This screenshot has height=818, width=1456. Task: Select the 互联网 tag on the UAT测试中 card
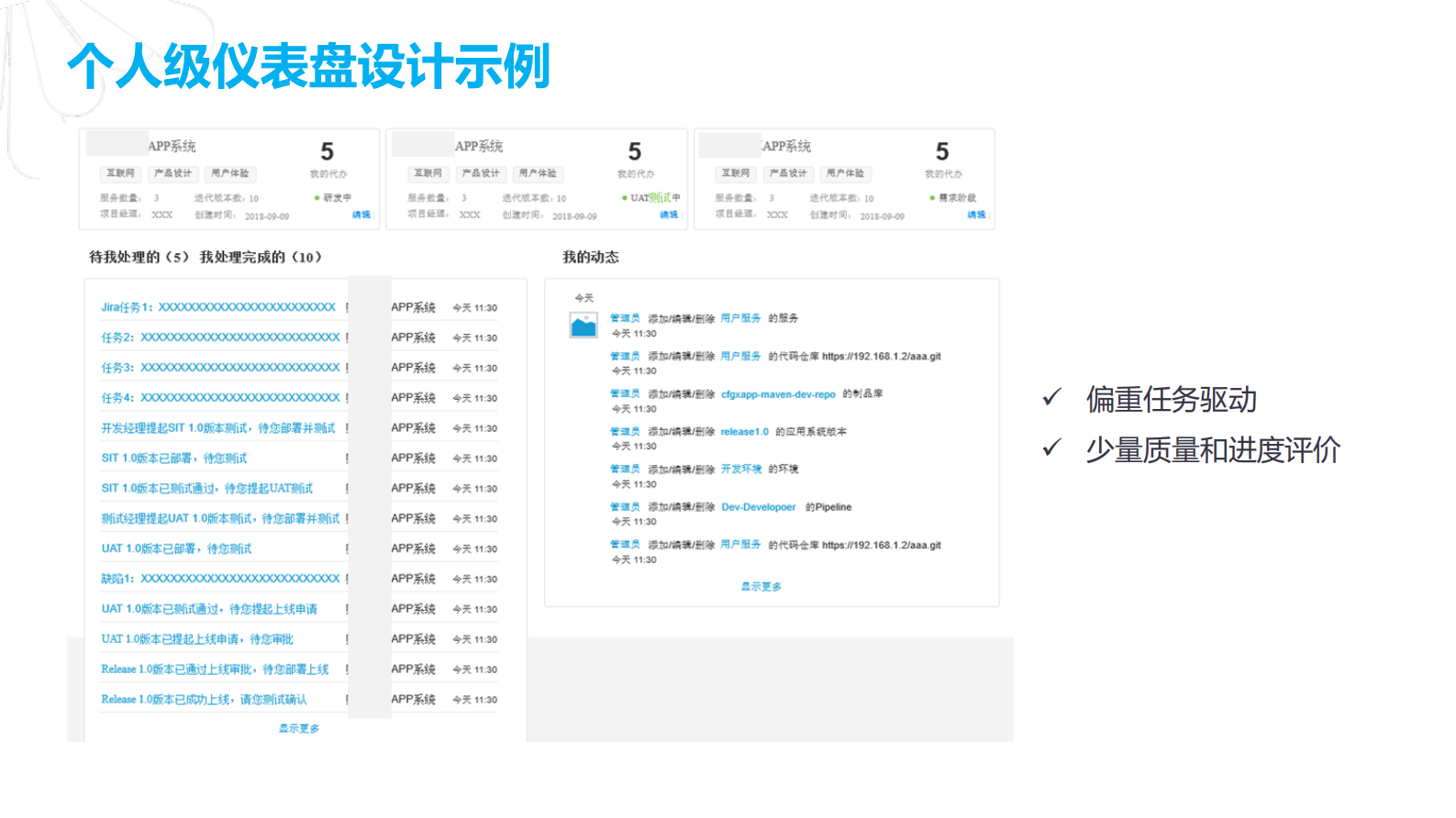428,173
